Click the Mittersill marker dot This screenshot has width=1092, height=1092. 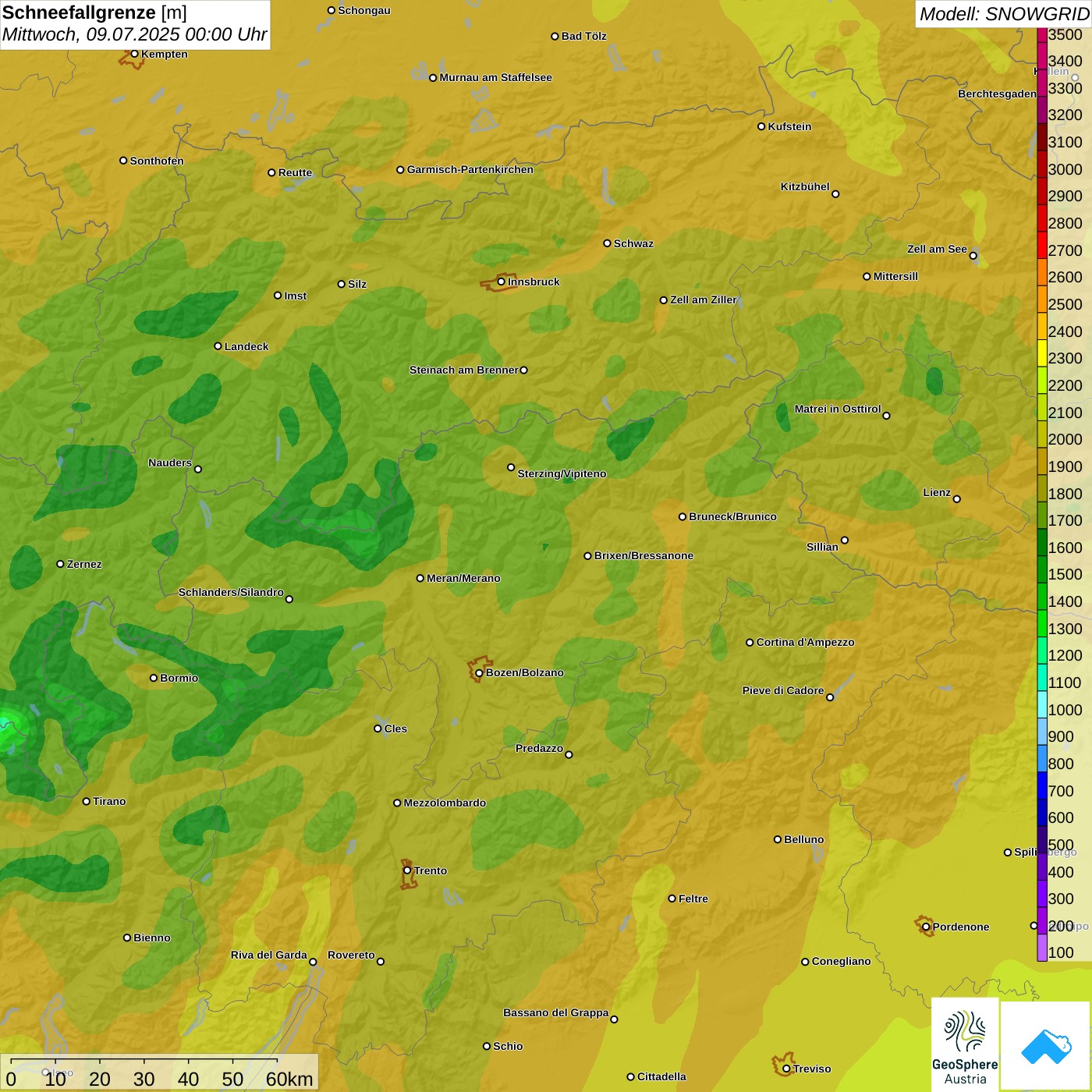(867, 276)
